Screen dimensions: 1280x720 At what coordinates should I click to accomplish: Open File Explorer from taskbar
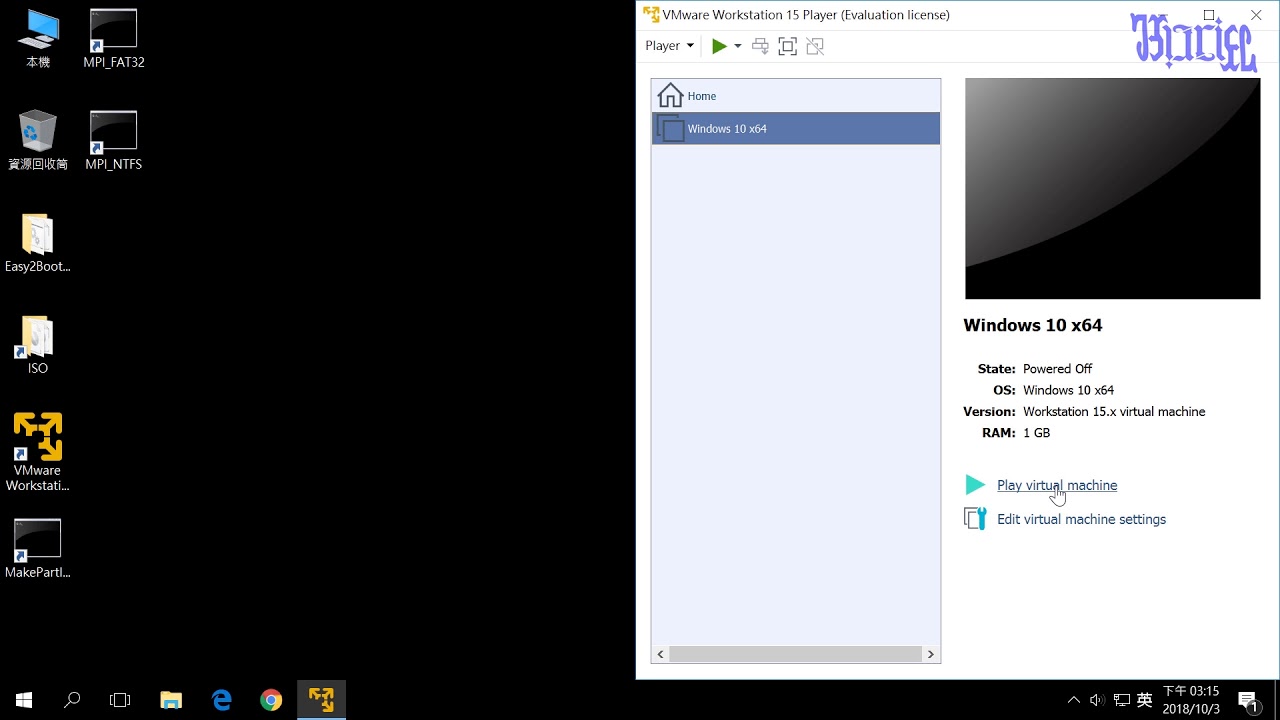pyautogui.click(x=172, y=700)
